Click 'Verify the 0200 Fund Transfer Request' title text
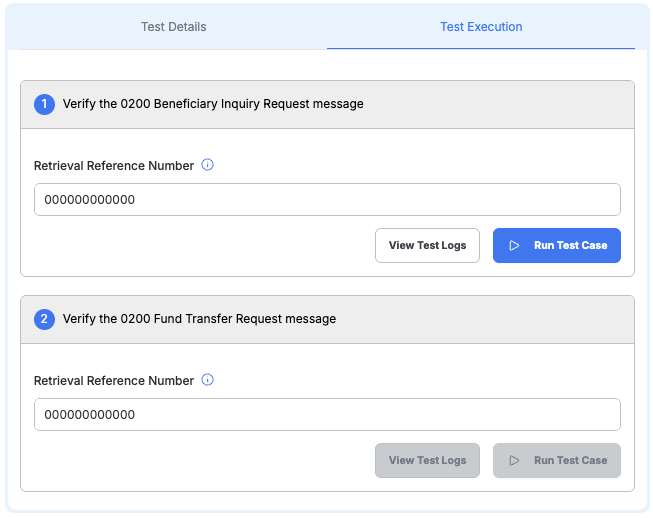Image resolution: width=653 pixels, height=518 pixels. pos(199,319)
